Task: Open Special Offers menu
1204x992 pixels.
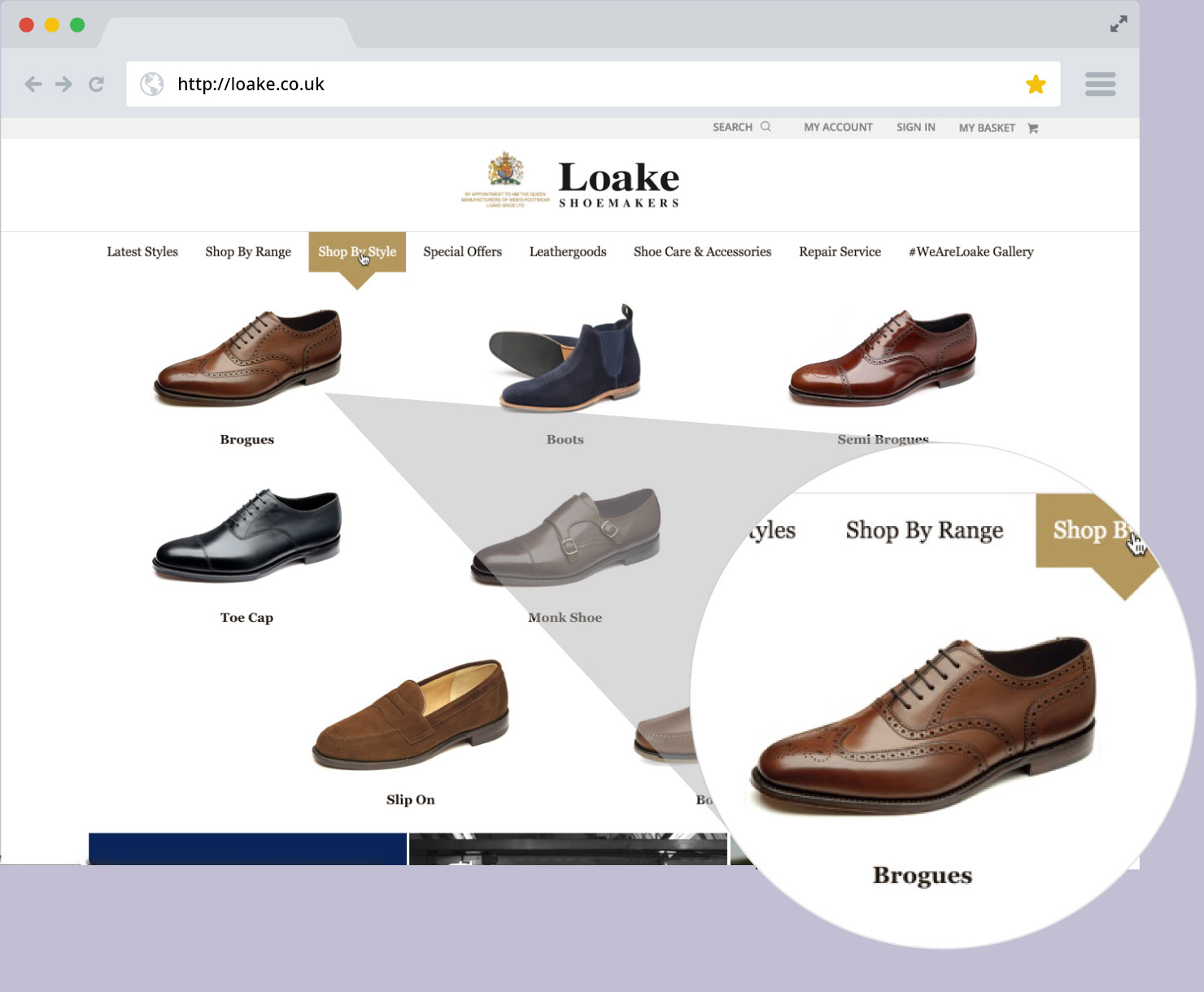Action: (x=462, y=252)
